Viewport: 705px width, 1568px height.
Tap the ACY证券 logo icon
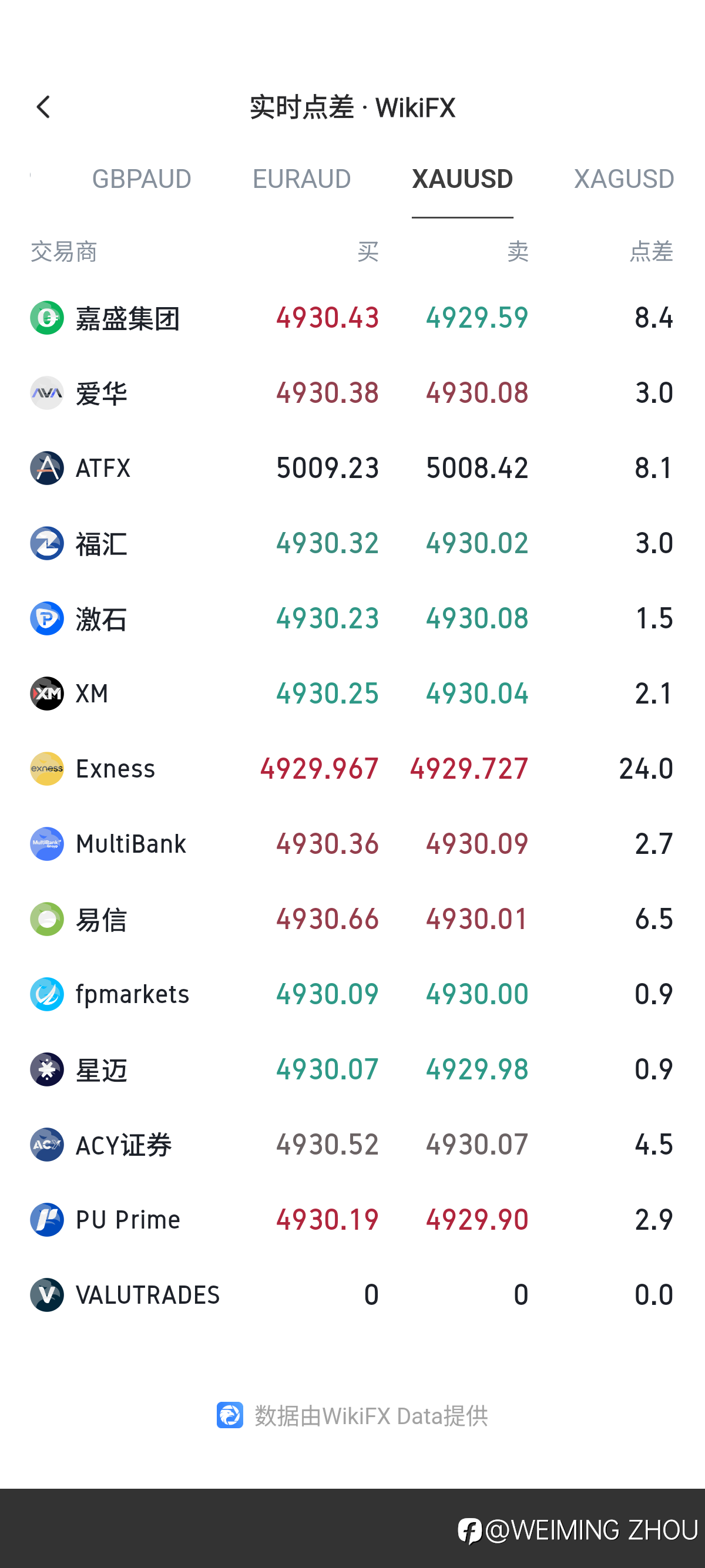[x=47, y=1145]
